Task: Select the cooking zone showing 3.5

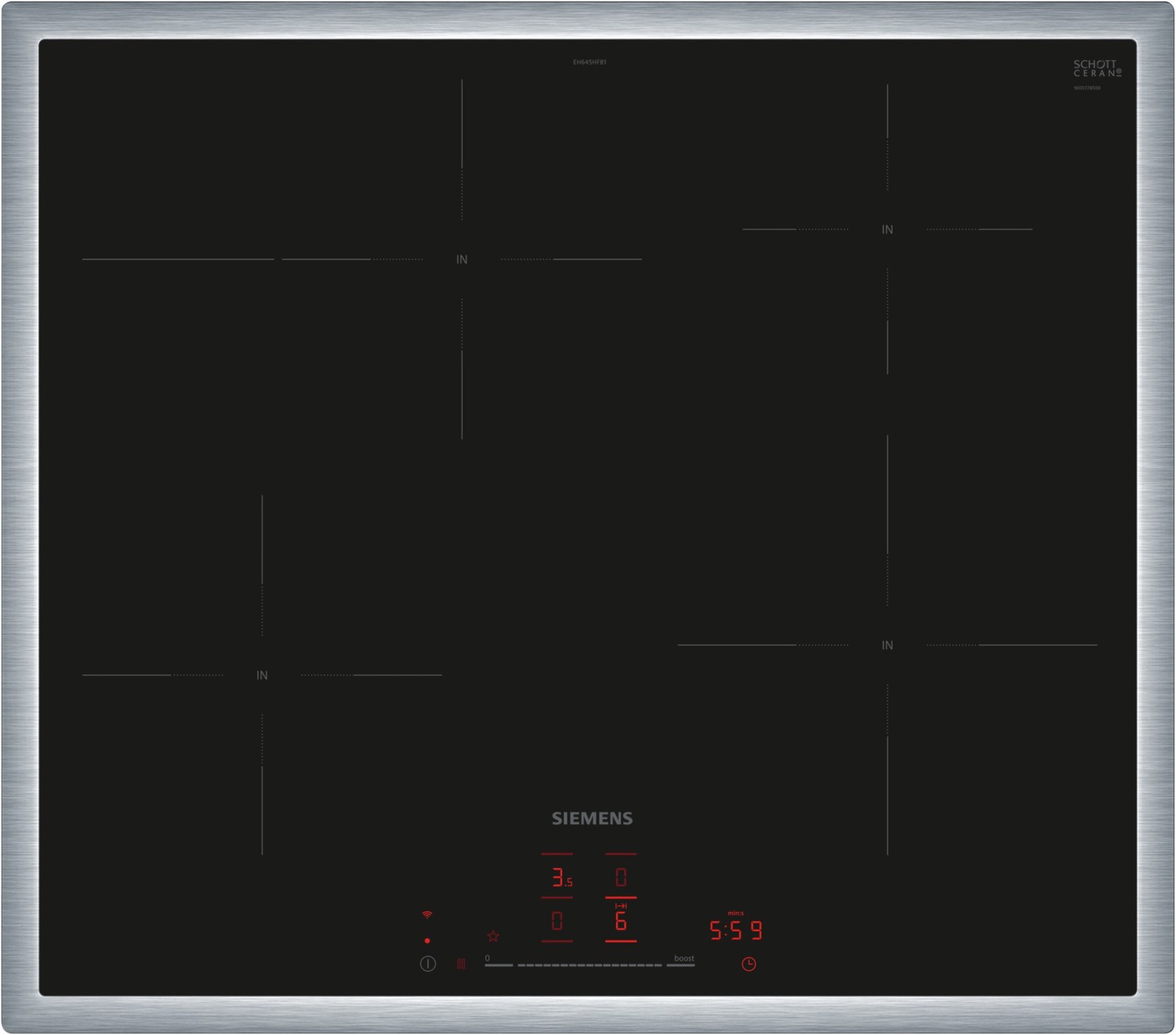Action: pyautogui.click(x=561, y=877)
